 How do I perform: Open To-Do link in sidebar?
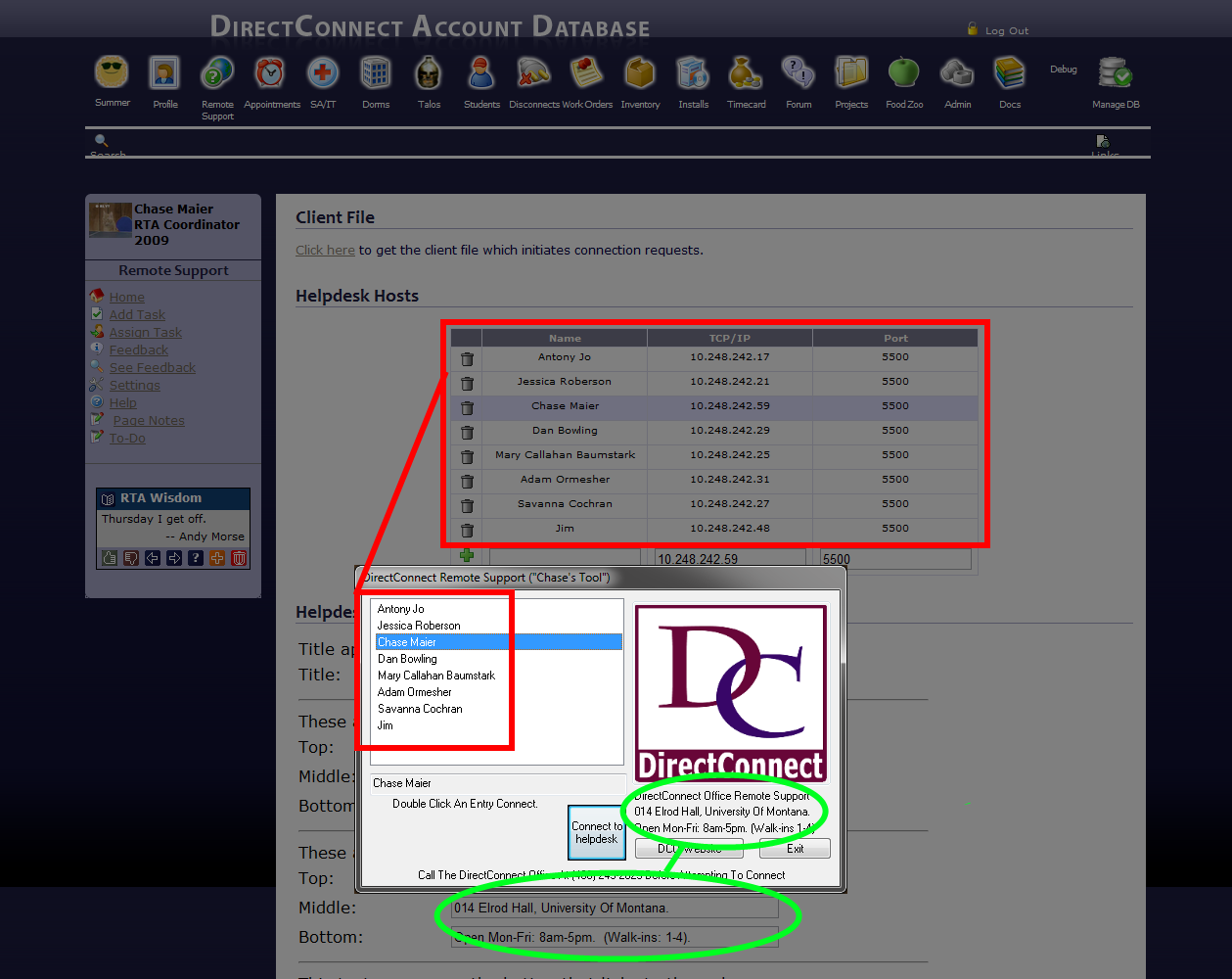click(x=127, y=439)
